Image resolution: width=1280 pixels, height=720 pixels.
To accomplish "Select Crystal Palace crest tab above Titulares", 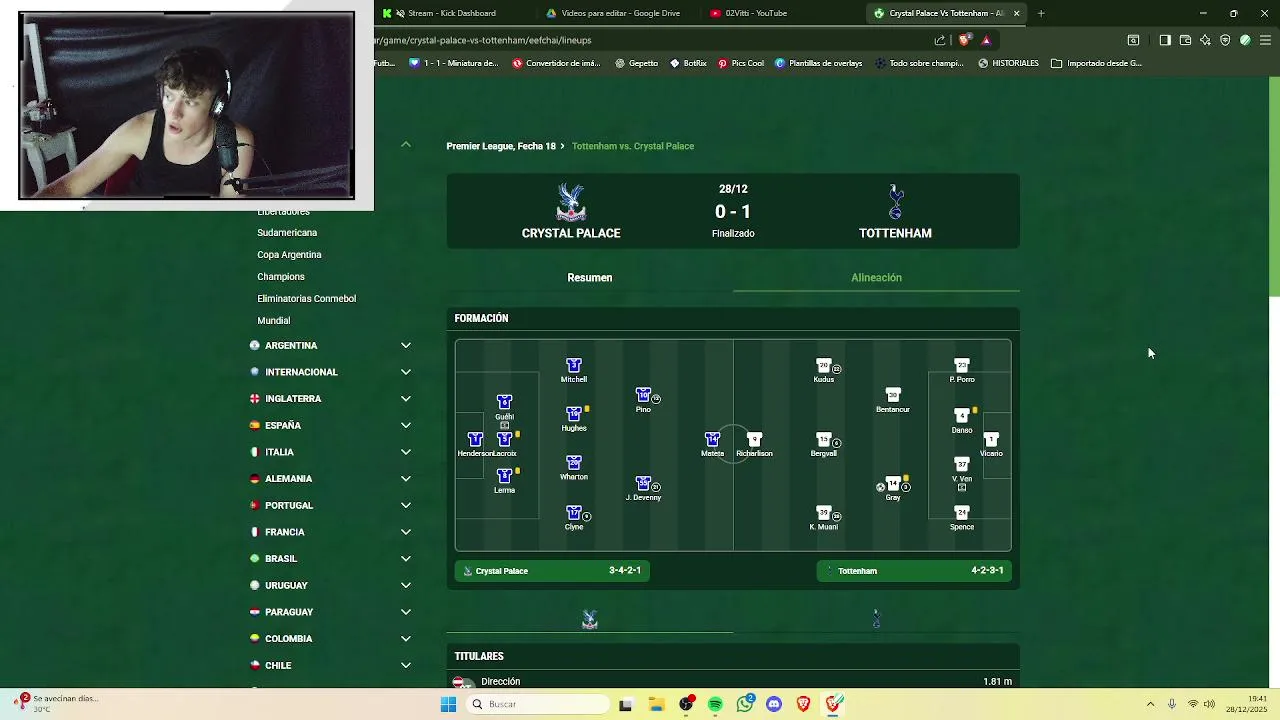I will point(590,620).
